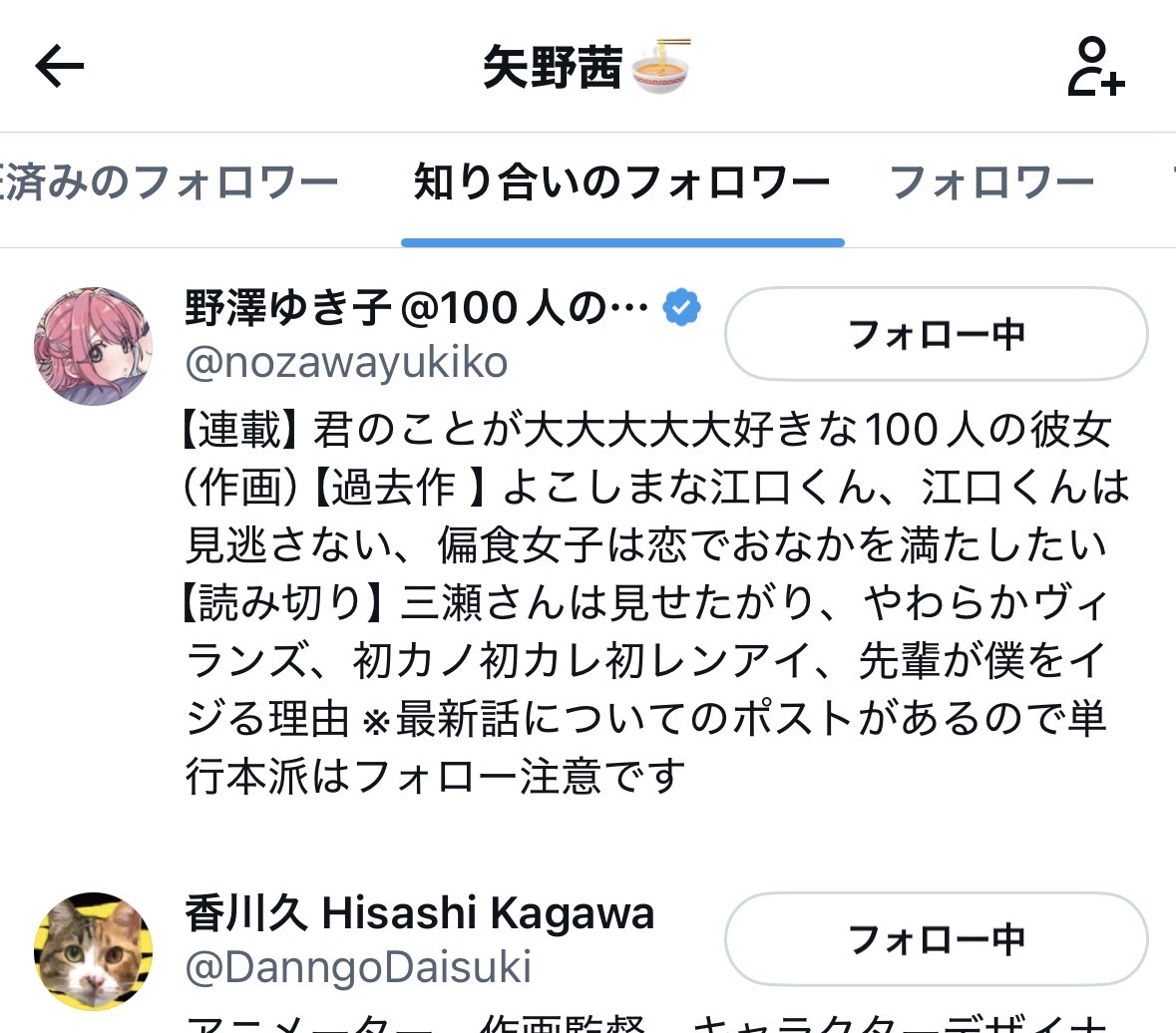Go back using the left arrow

[59, 66]
